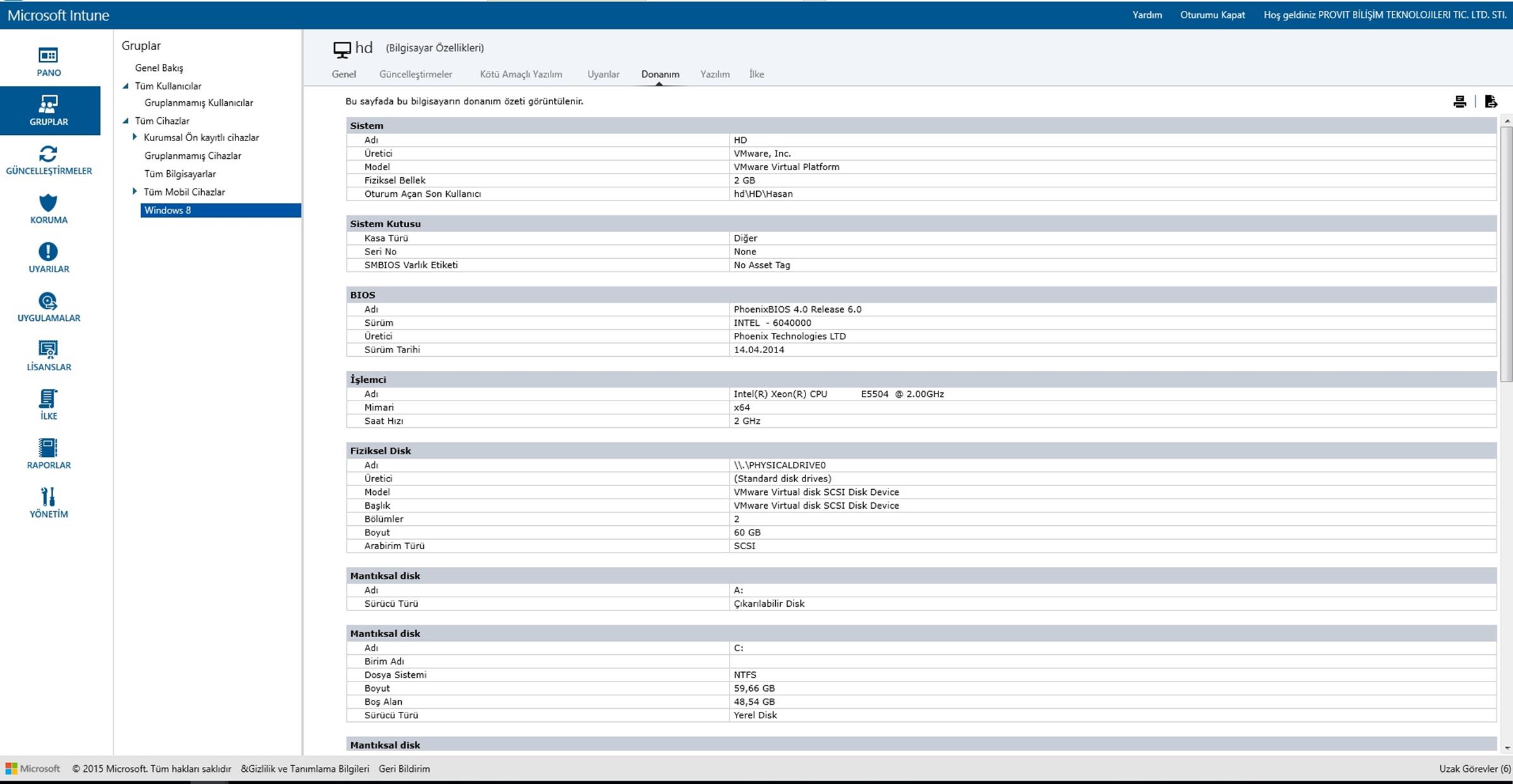Click the 48,54 GB free space value
The height and width of the screenshot is (784, 1513).
754,702
